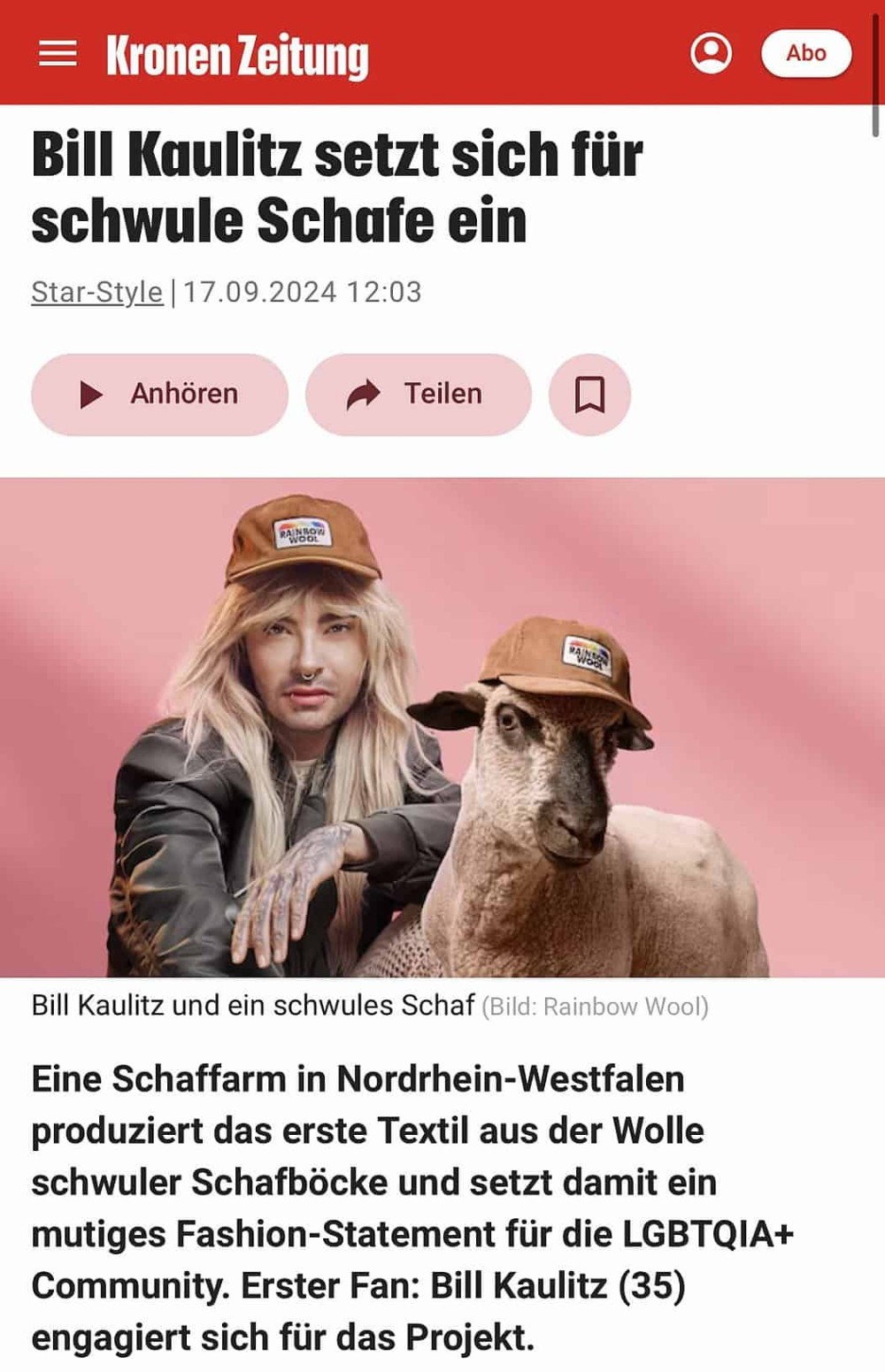Image resolution: width=885 pixels, height=1372 pixels.
Task: Click the Teilen label text
Action: [x=442, y=394]
